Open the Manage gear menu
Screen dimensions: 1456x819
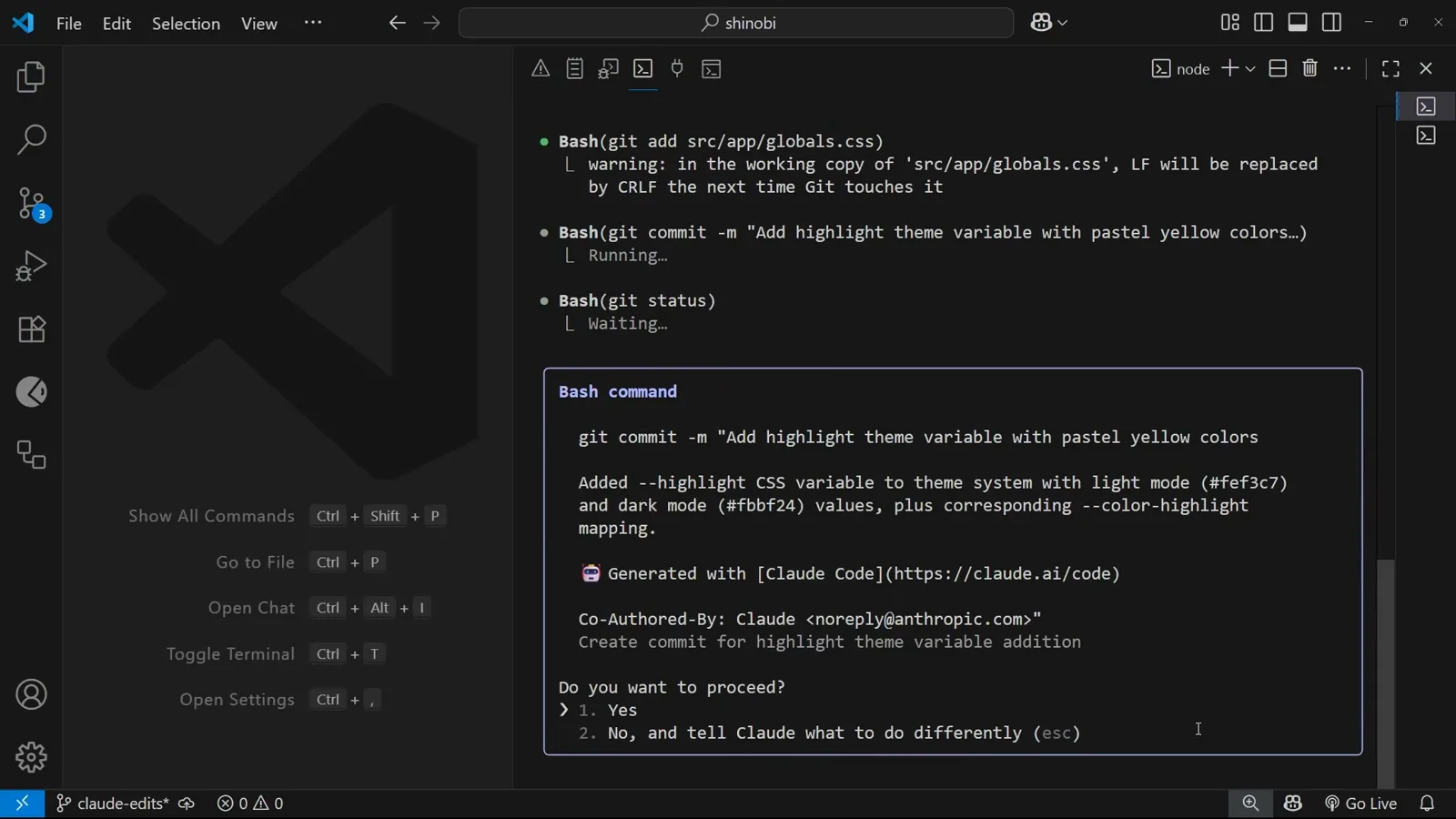pos(31,757)
